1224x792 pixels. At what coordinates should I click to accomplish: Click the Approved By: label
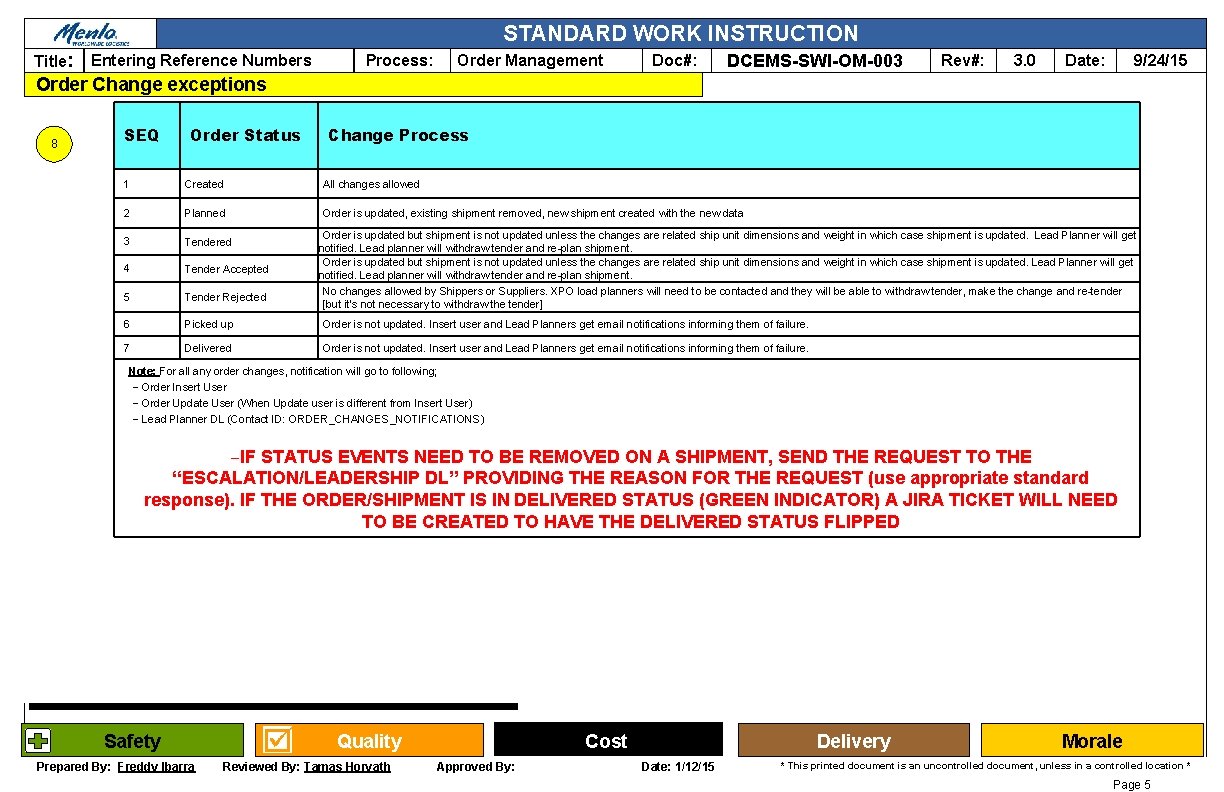(475, 767)
